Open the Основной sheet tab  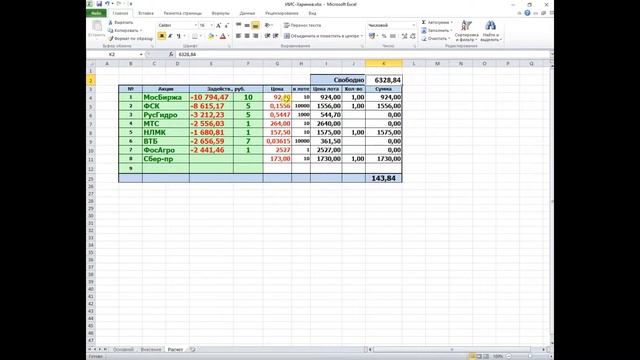click(x=123, y=349)
